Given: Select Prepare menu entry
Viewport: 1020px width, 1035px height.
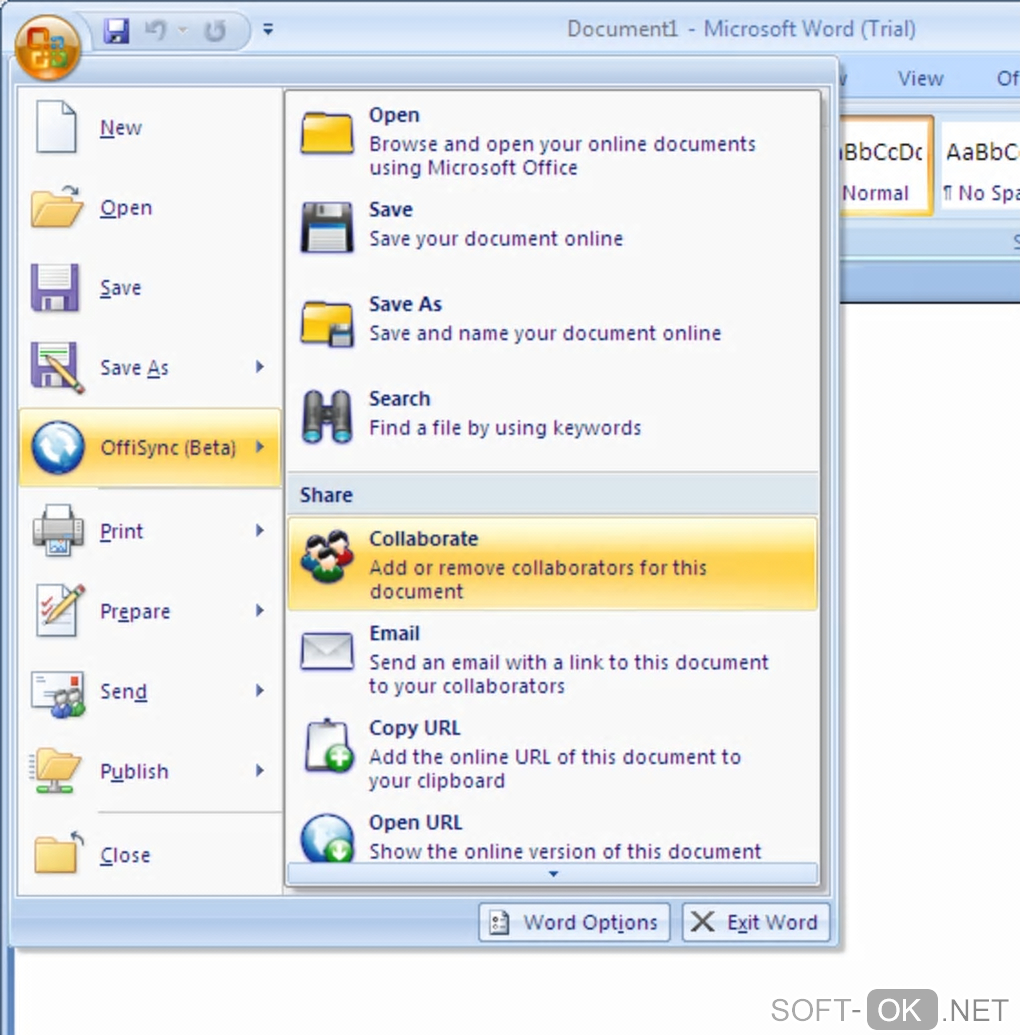Looking at the screenshot, I should (151, 611).
